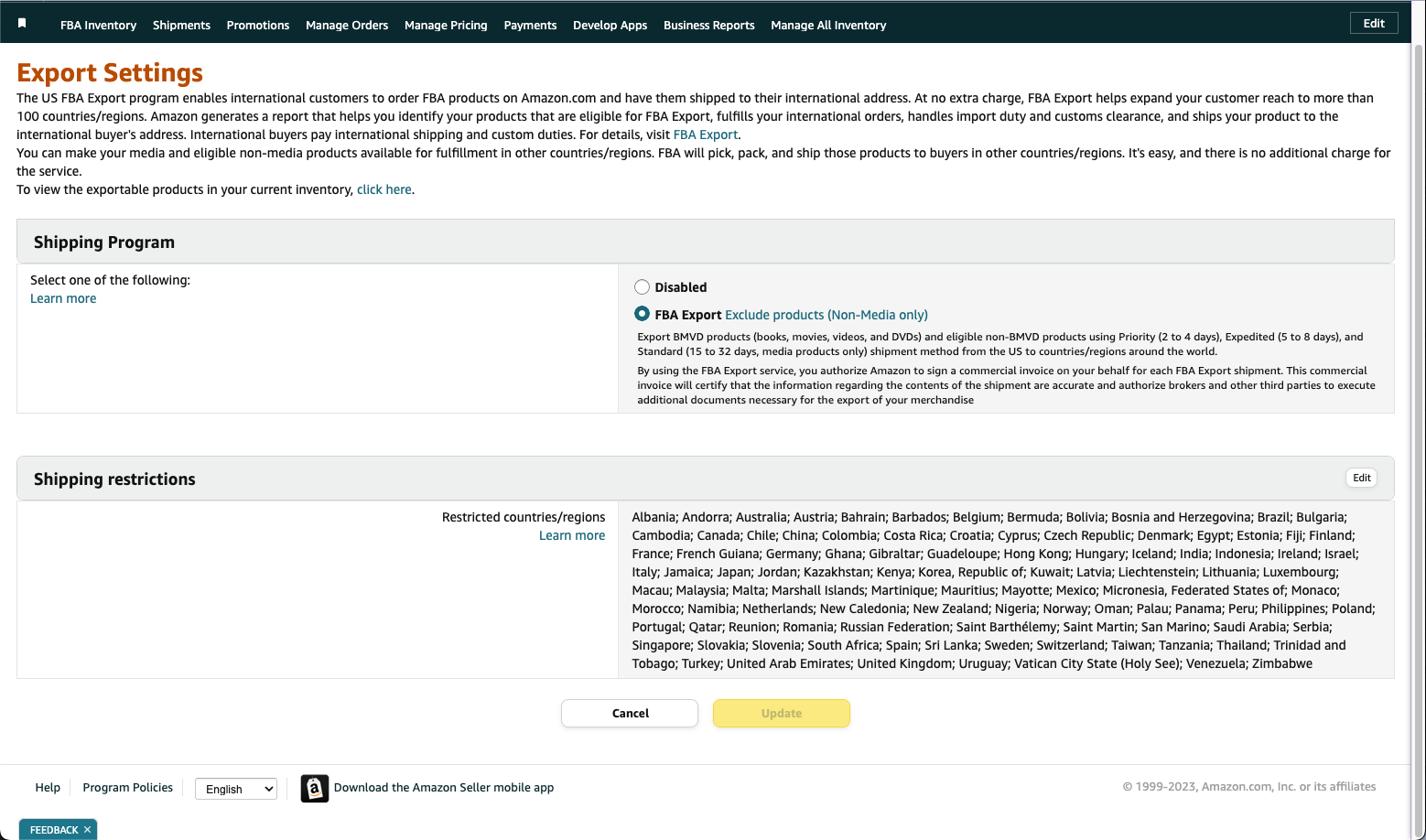The height and width of the screenshot is (840, 1426).
Task: Open the Develop Apps menu
Action: 610,25
